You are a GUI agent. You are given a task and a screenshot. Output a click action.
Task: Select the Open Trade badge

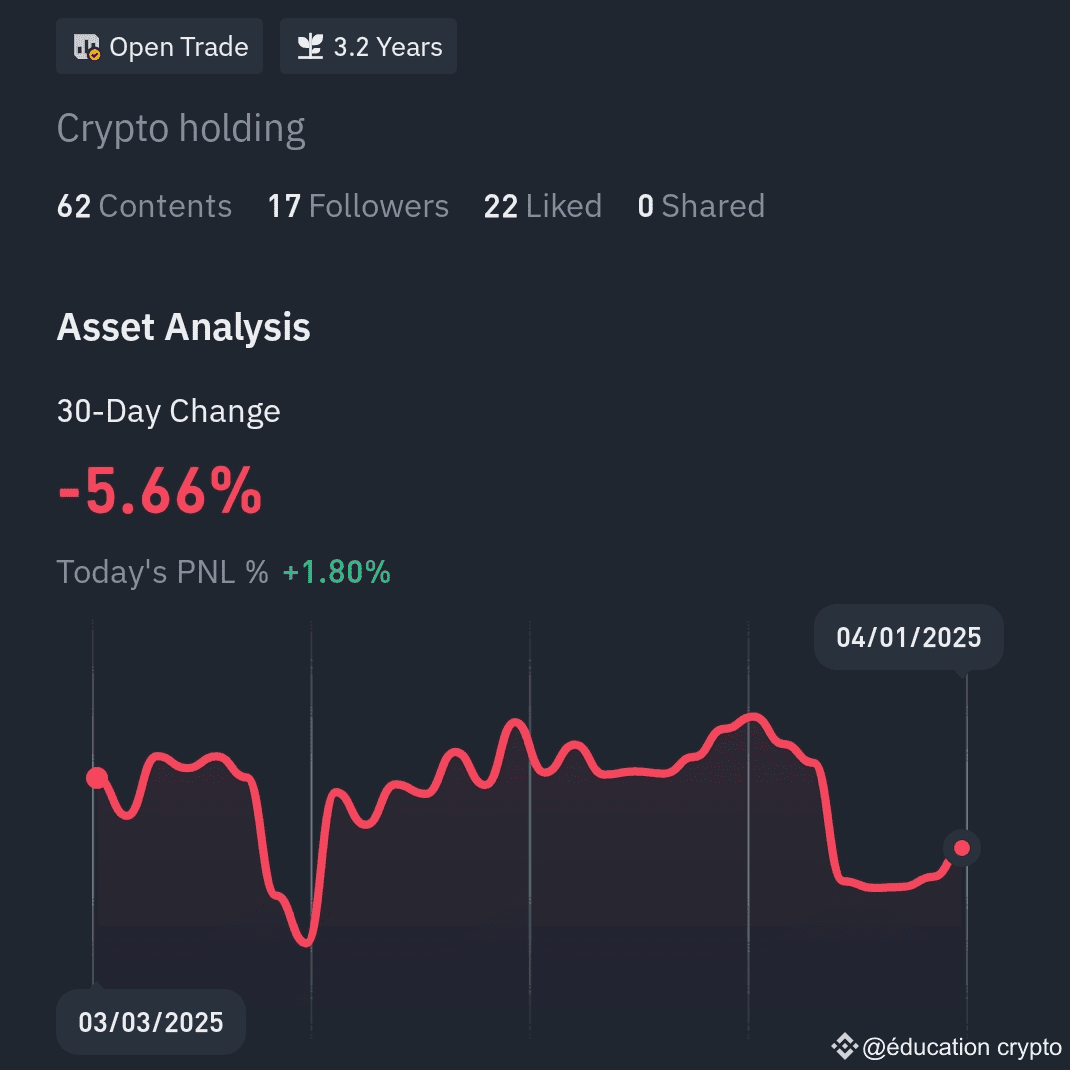point(159,46)
